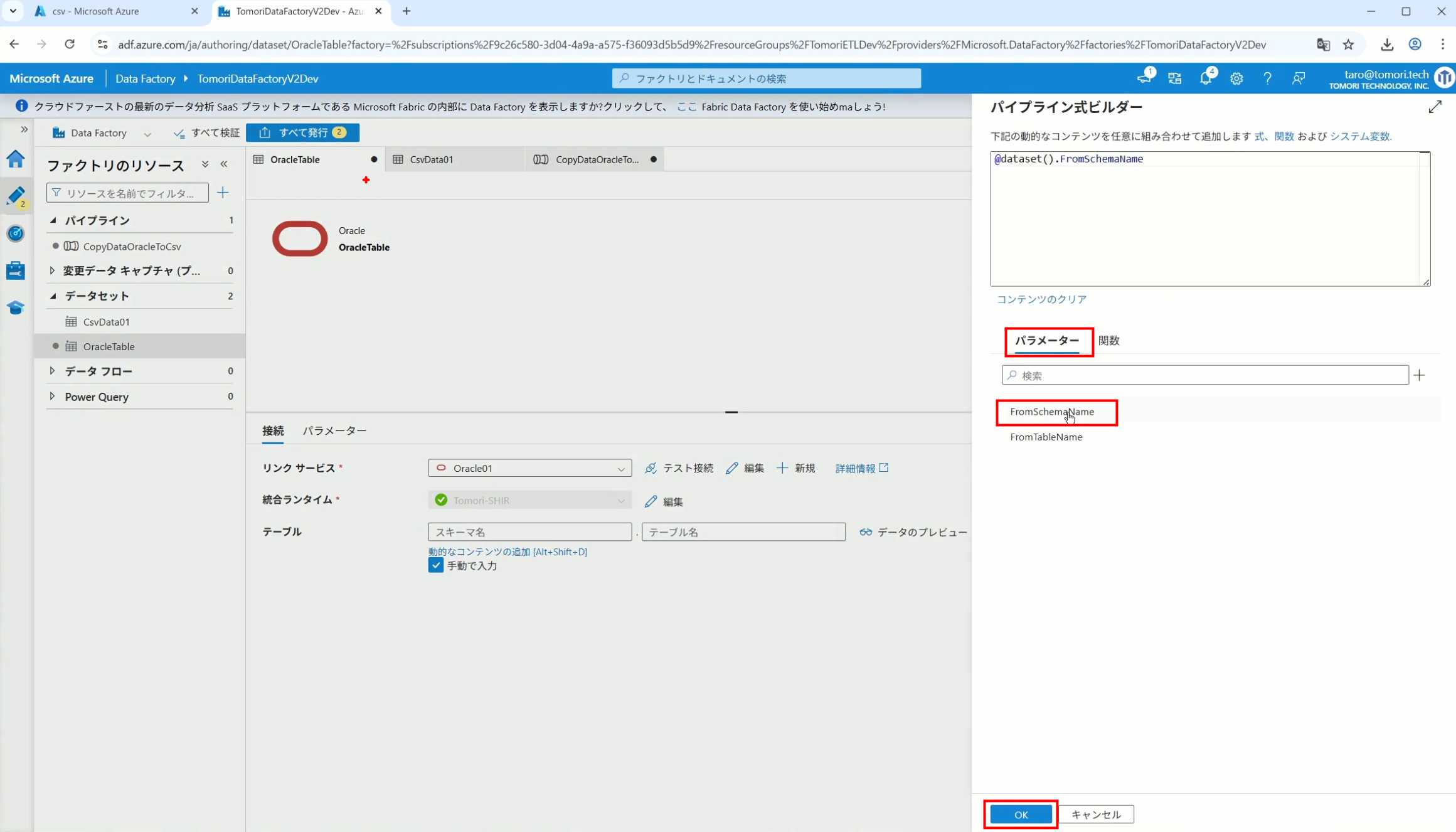
Task: Select FromTableName parameter in list
Action: (1046, 437)
